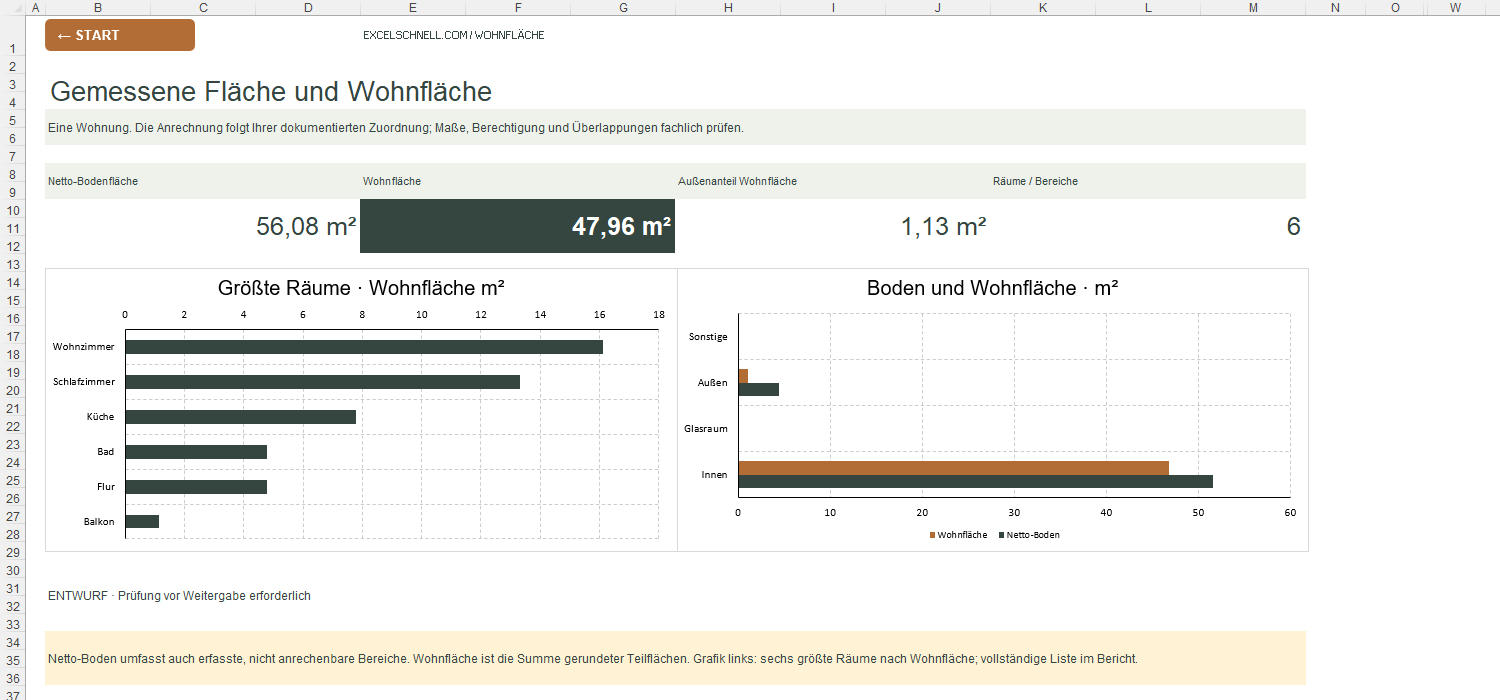This screenshot has width=1500, height=700.
Task: Select the heading Gemessene Fläche und Wohnfläche
Action: [271, 92]
